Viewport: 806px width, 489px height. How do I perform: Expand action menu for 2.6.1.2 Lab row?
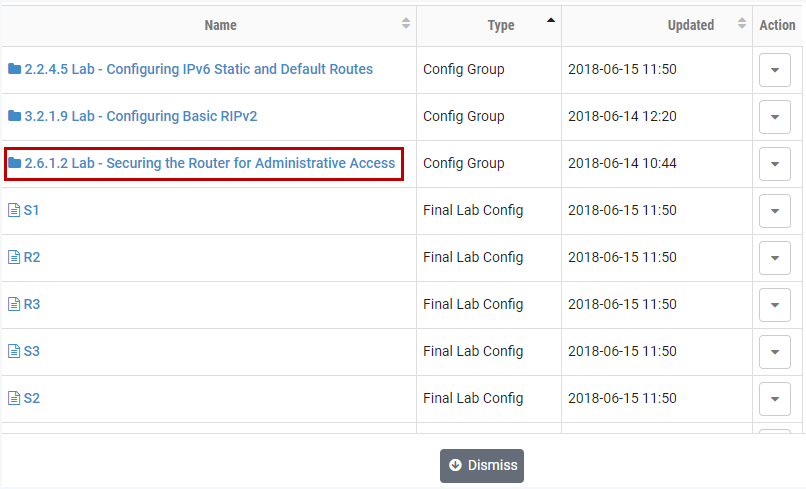[775, 164]
